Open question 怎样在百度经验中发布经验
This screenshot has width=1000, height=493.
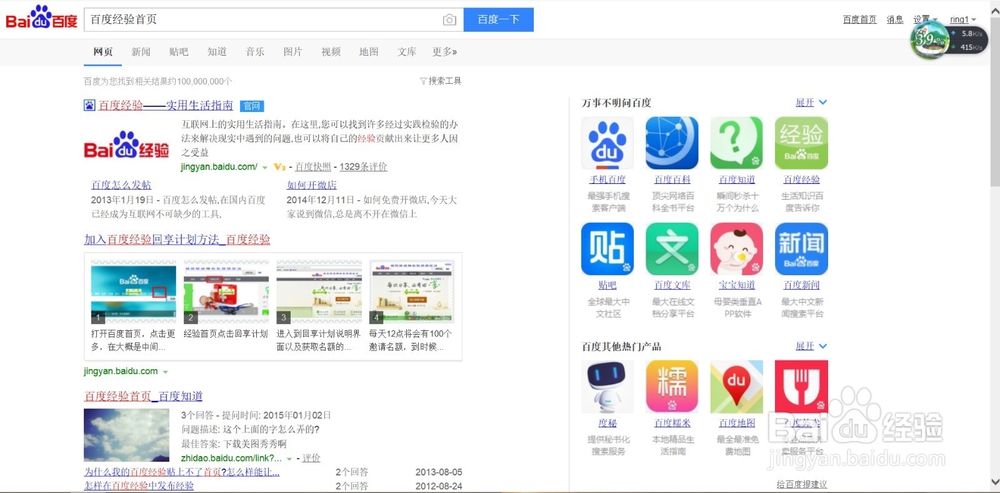pyautogui.click(x=139, y=486)
